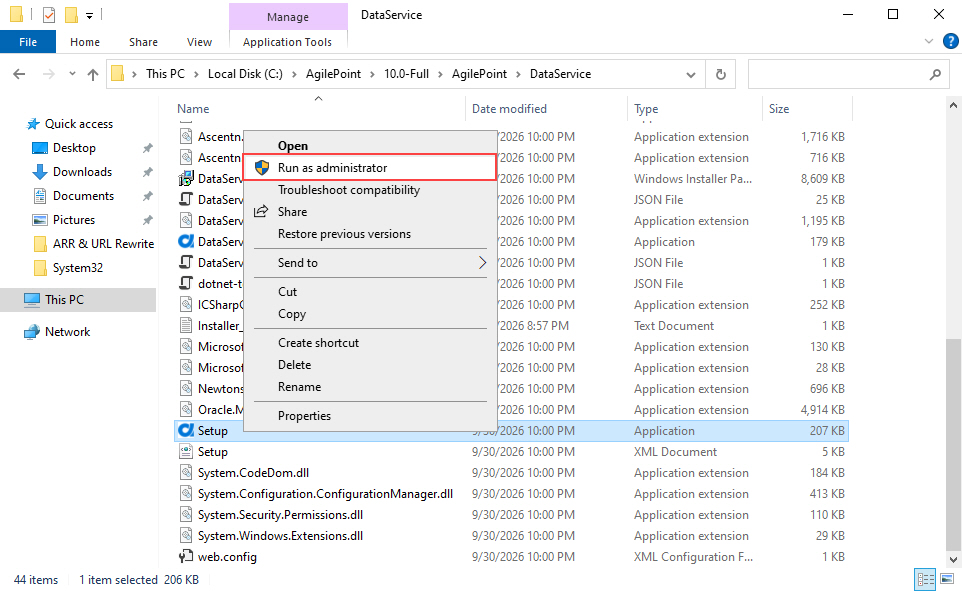Refresh the DataService folder

click(721, 74)
